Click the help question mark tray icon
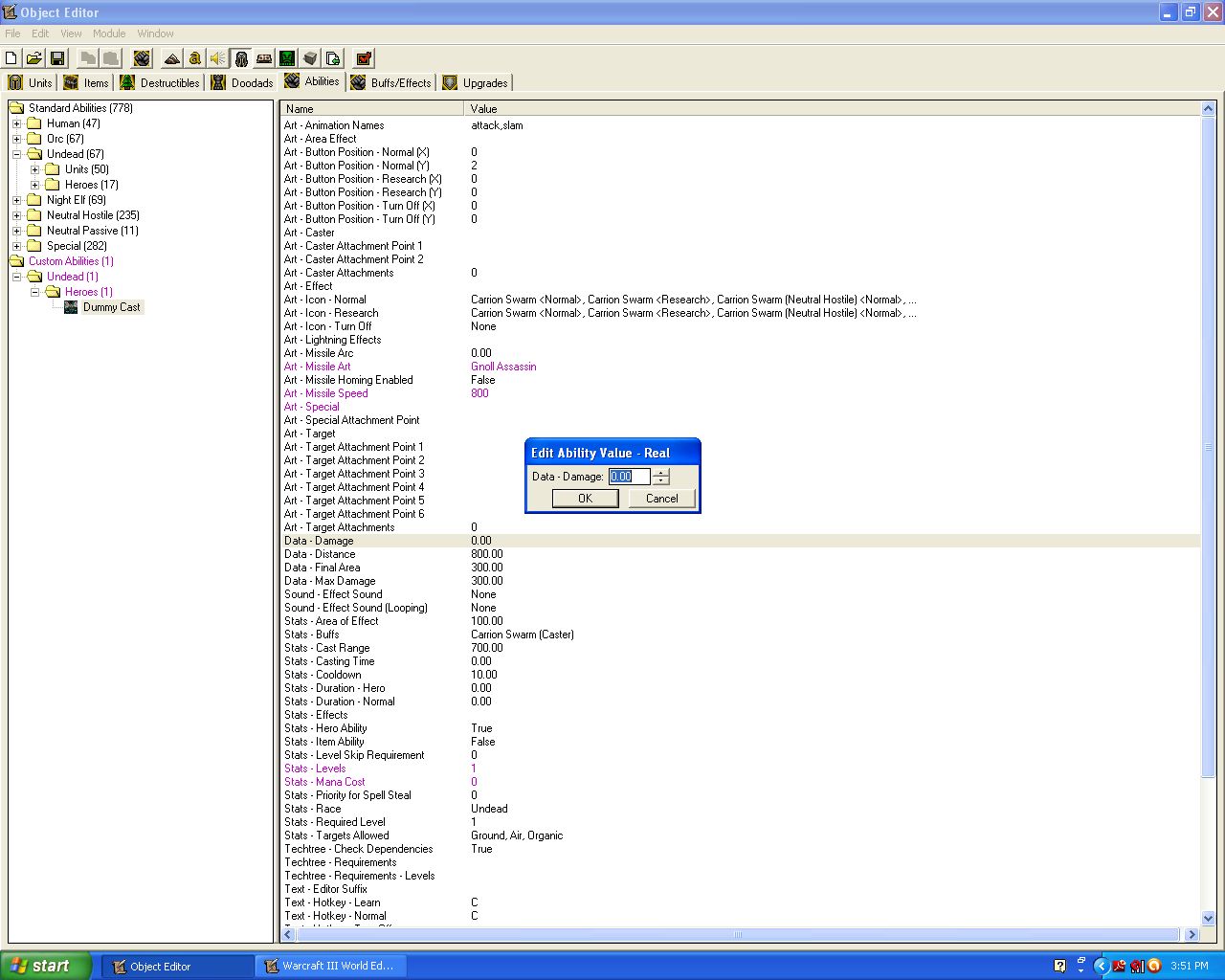Screen dimensions: 1225x980 point(1059,966)
